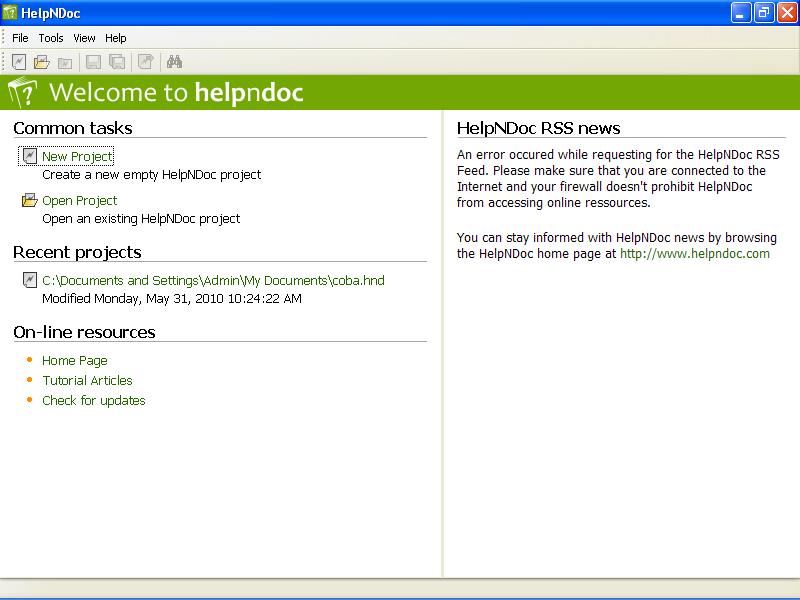Click text 'Open an existing HelpNDoc project'
The image size is (800, 600).
[x=141, y=218]
